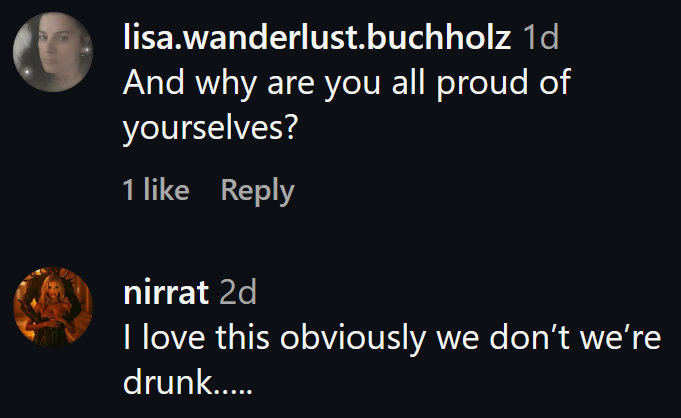Click the 1d timestamp on Lisa's comment
The width and height of the screenshot is (681, 418).
[541, 38]
